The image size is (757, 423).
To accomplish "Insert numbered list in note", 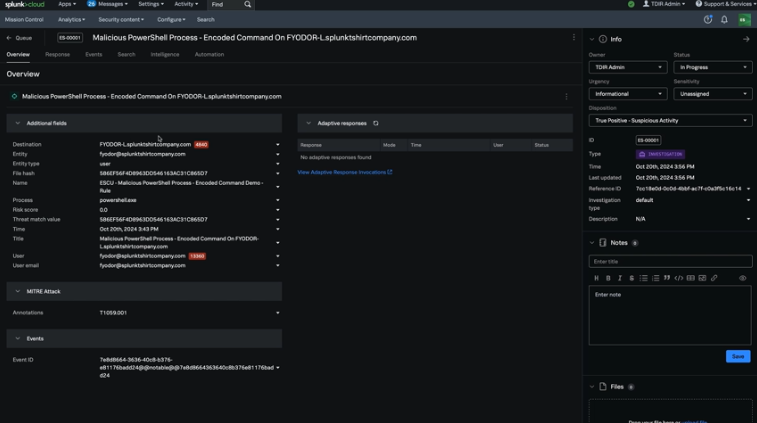I will point(655,278).
